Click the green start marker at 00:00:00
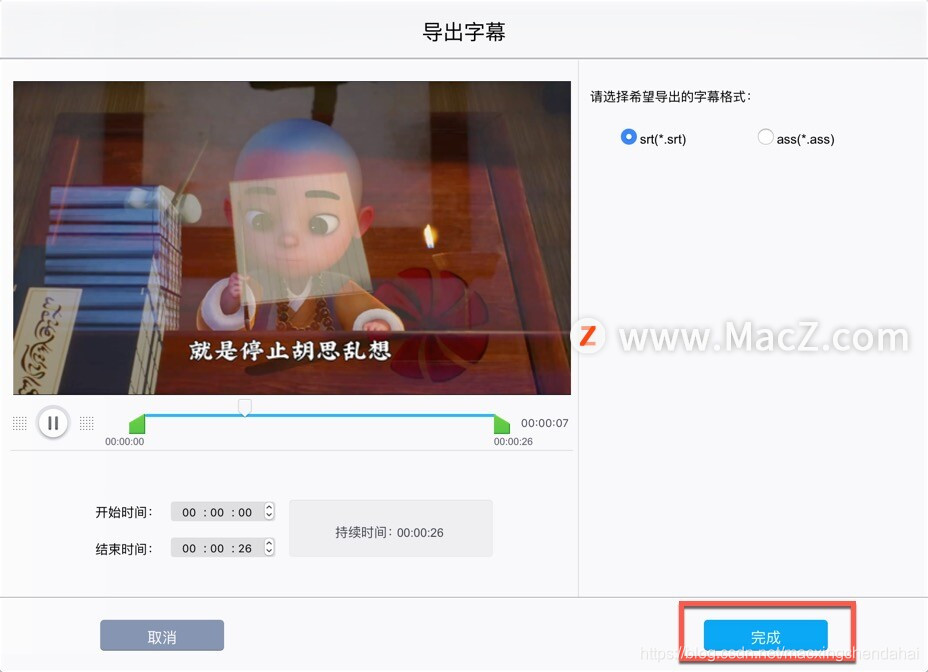Viewport: 928px width, 672px height. click(x=138, y=424)
